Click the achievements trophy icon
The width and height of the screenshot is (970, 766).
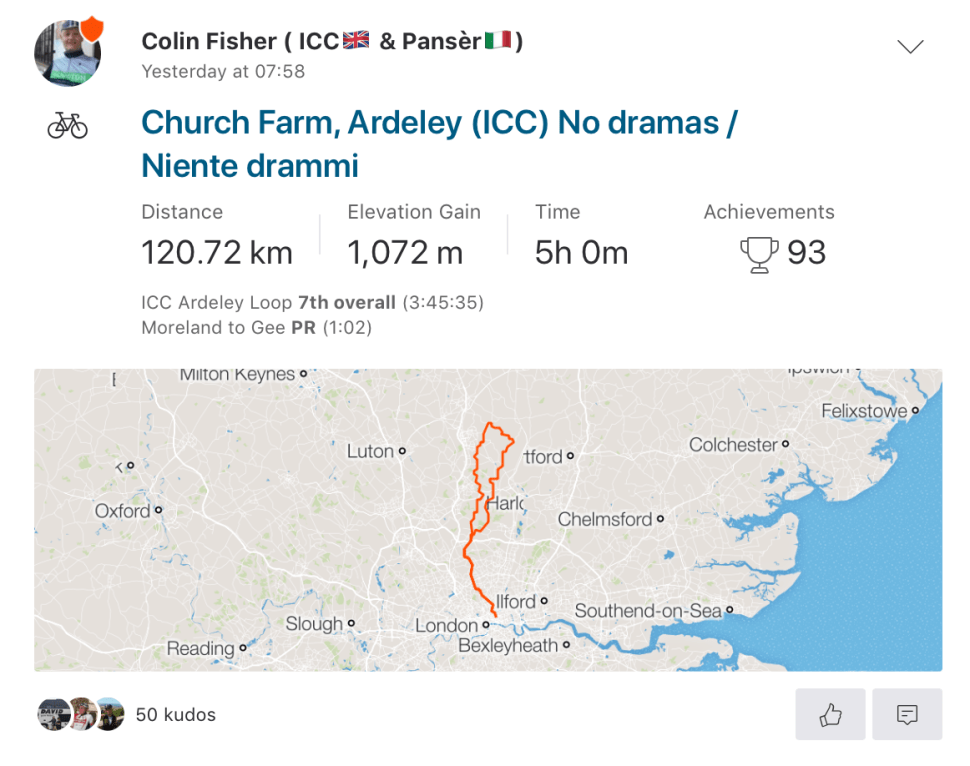[759, 253]
